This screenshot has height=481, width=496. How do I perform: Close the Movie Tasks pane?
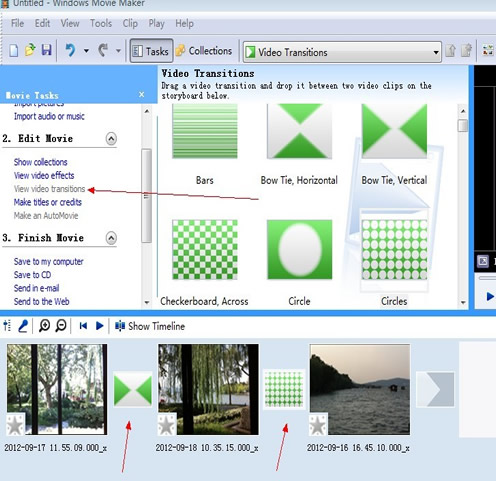(x=142, y=95)
